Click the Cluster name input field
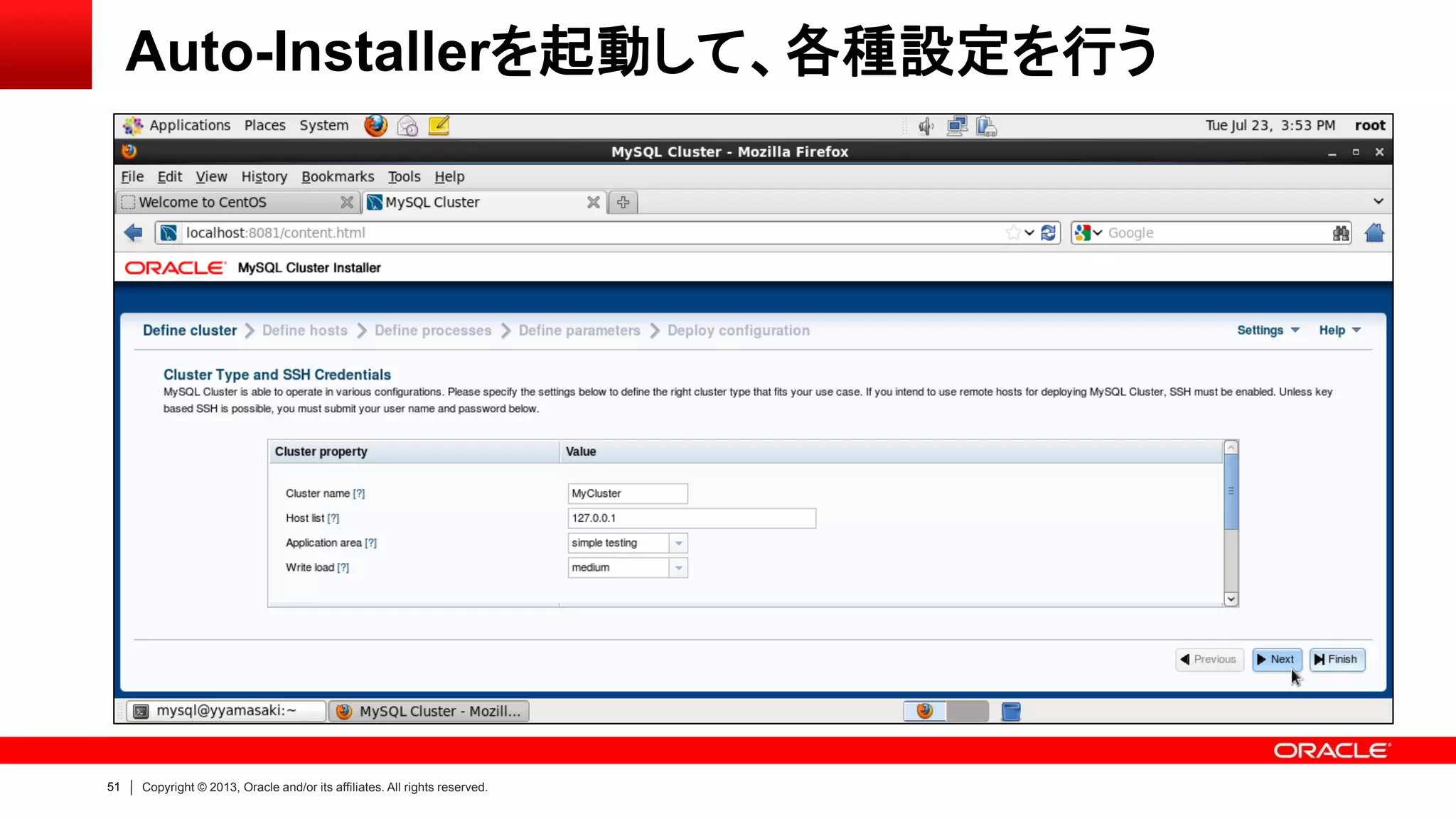This screenshot has height=819, width=1456. tap(628, 493)
